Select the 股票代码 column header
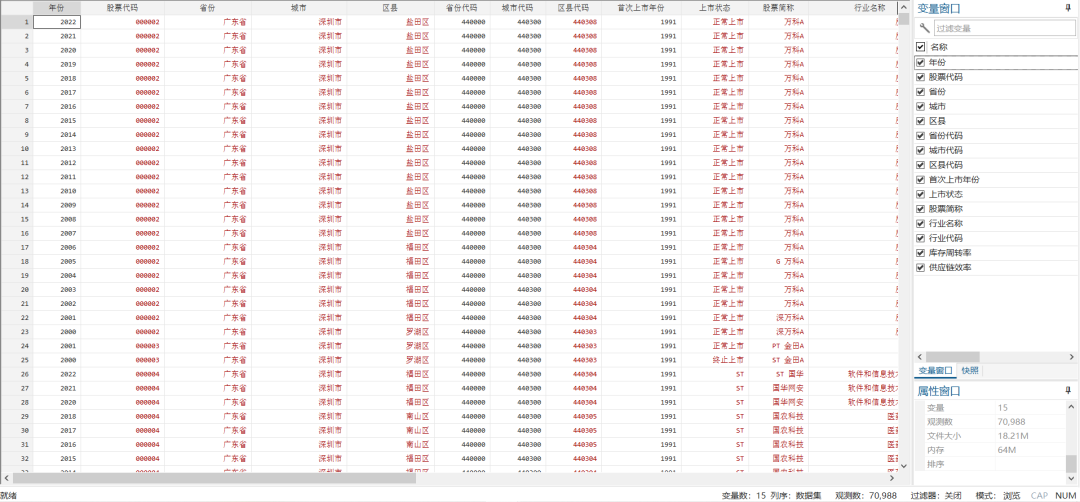Image resolution: width=1080 pixels, height=502 pixels. click(x=123, y=8)
